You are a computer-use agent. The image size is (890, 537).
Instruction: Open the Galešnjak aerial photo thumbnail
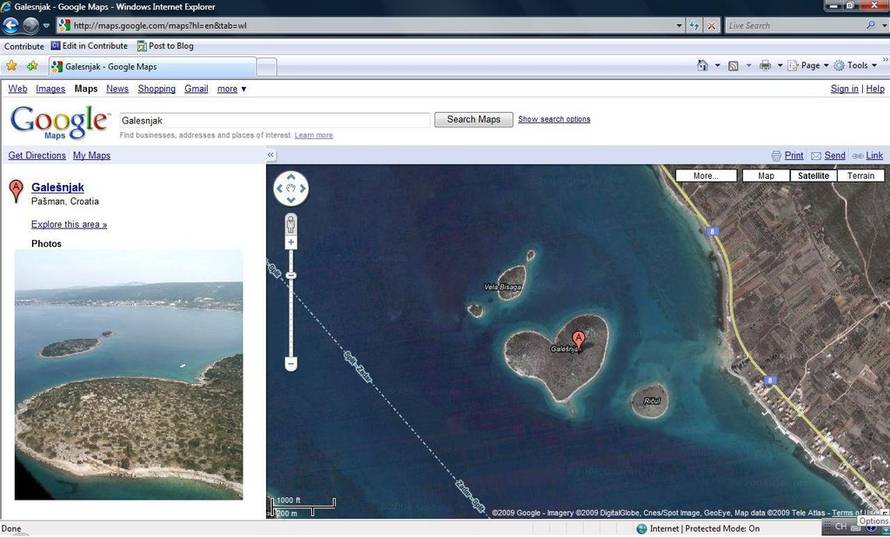pos(129,375)
